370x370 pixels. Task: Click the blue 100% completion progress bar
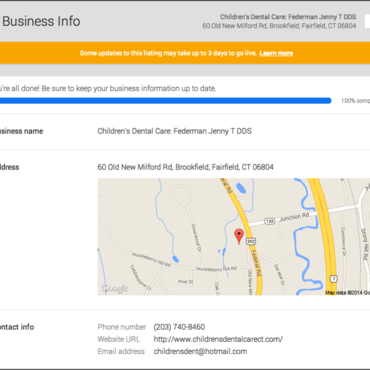click(x=166, y=101)
